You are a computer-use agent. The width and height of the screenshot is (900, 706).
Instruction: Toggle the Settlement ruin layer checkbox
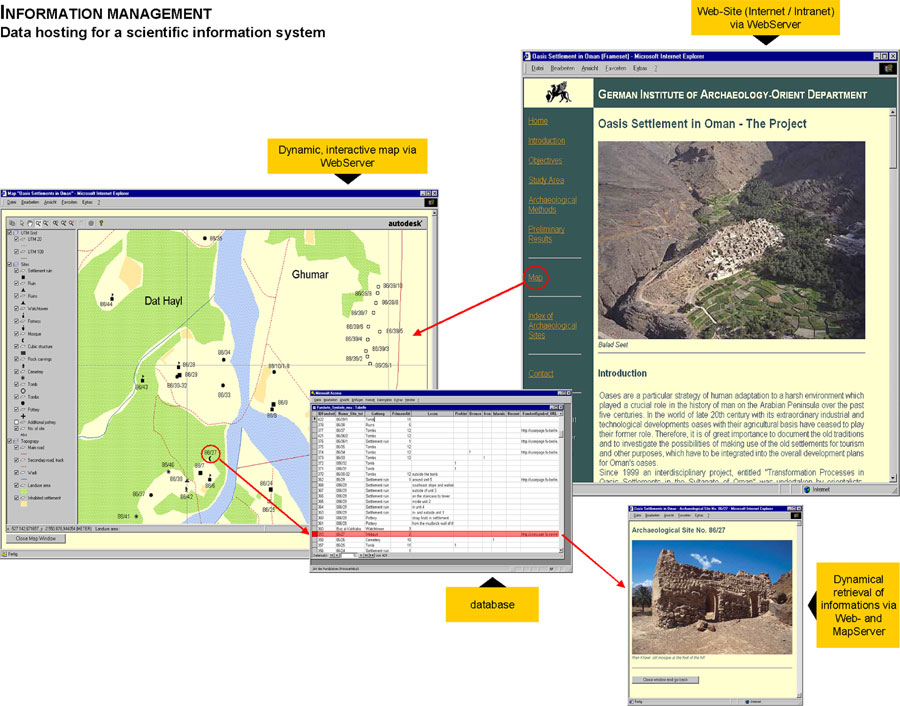16,271
